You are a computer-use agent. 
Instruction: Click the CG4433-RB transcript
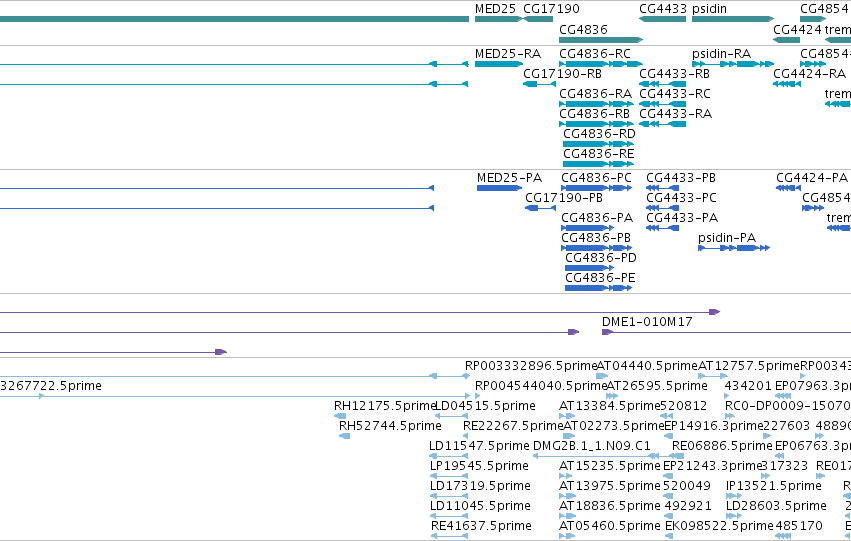[x=663, y=84]
